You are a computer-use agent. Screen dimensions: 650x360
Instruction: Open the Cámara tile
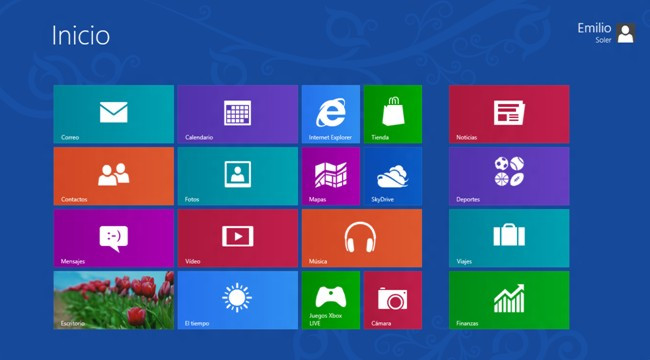(393, 300)
